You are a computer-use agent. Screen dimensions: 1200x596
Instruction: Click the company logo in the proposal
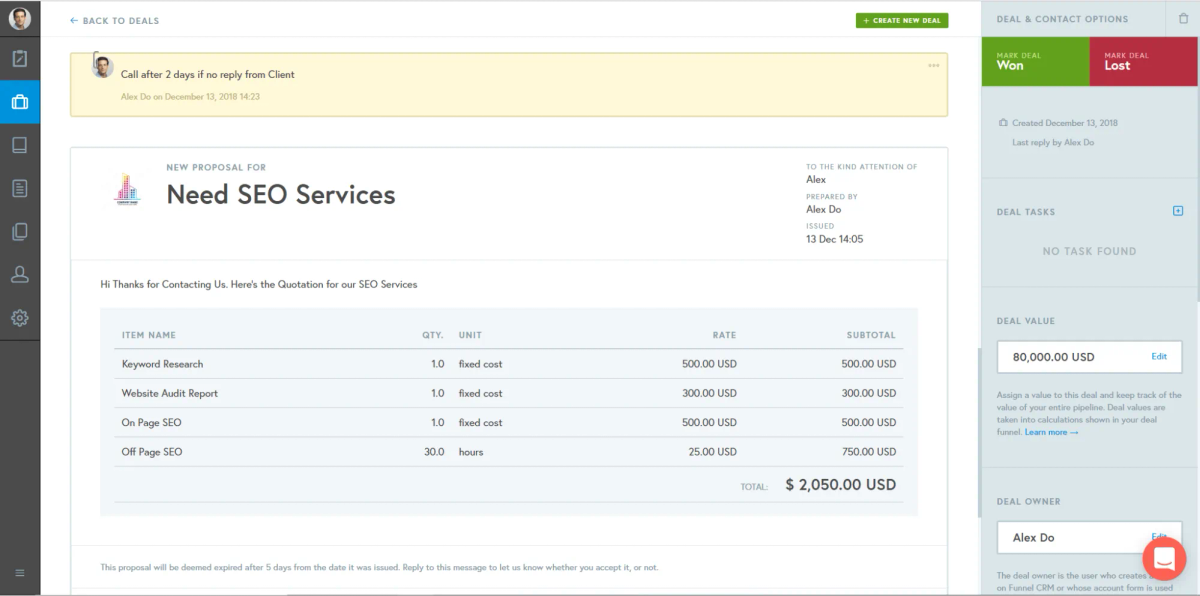click(x=128, y=188)
